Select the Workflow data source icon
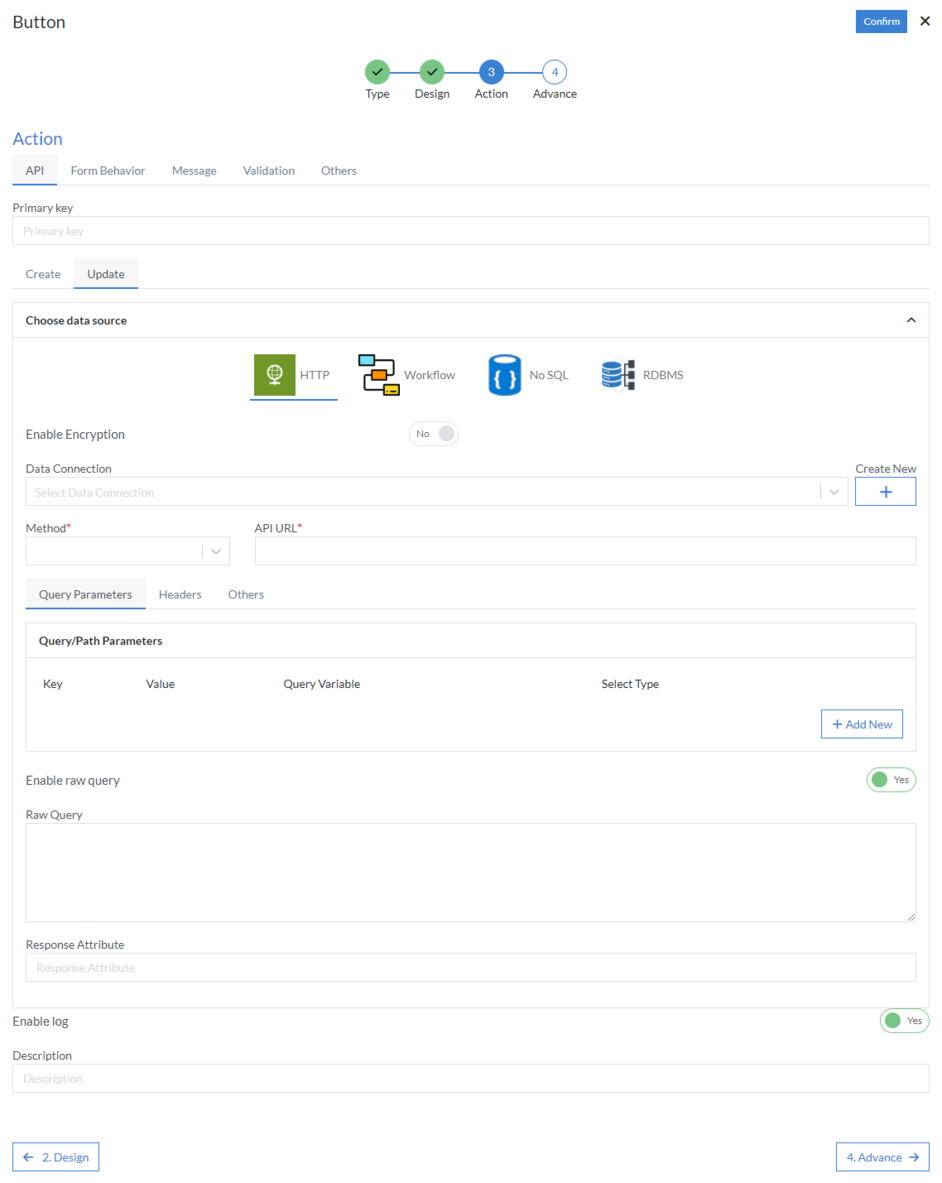The image size is (942, 1183). [378, 374]
